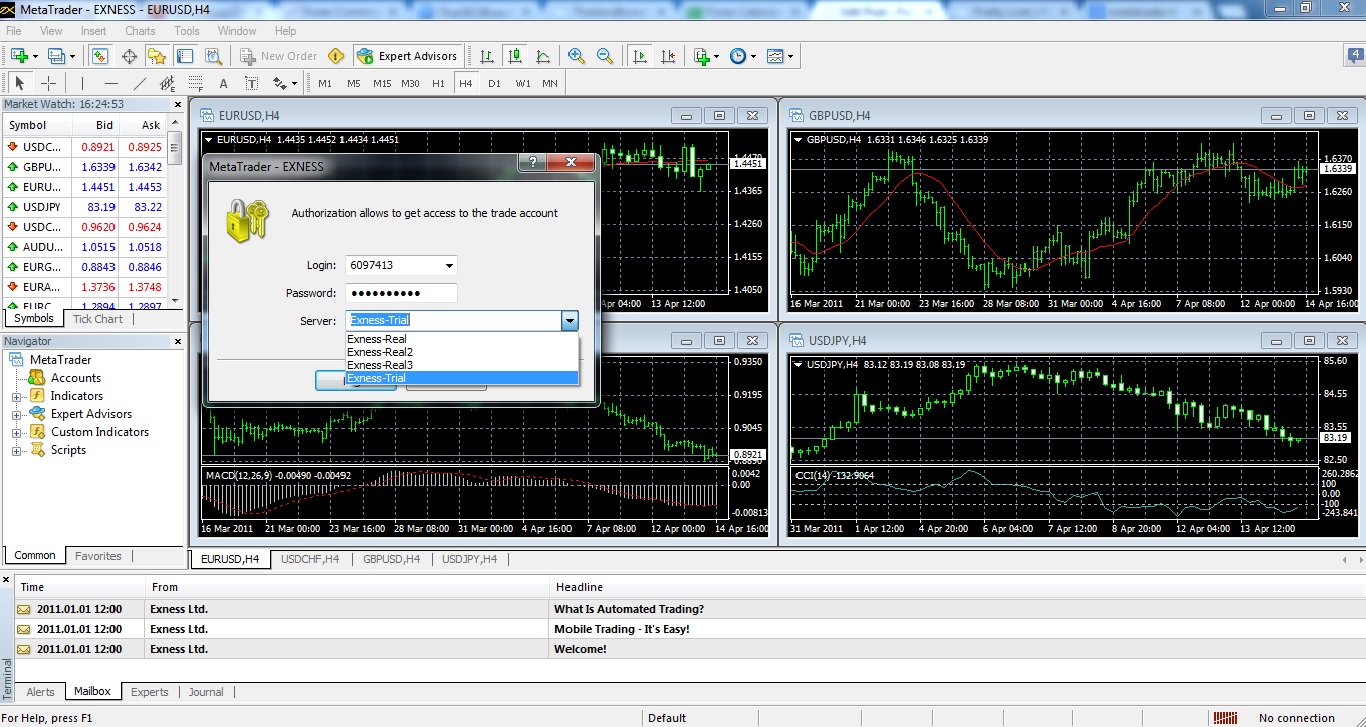The width and height of the screenshot is (1366, 727).
Task: Select the cursor arrow tool
Action: (x=19, y=83)
